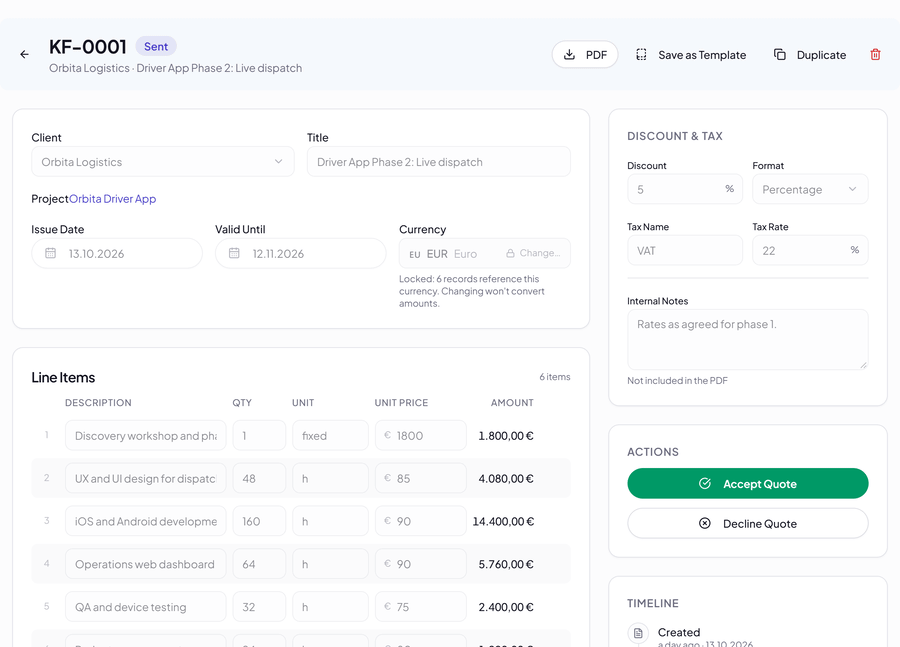The height and width of the screenshot is (647, 900).
Task: Click the Discount value field
Action: coord(685,189)
